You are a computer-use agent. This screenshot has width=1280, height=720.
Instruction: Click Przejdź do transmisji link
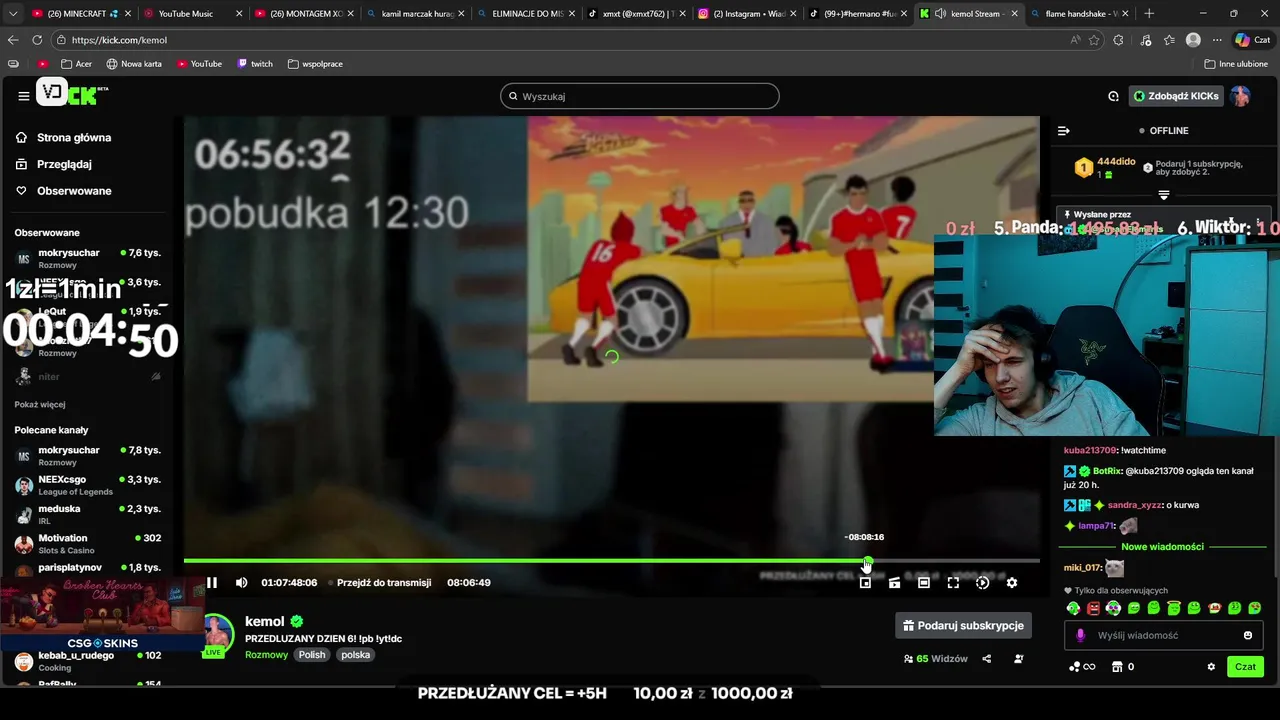point(384,583)
